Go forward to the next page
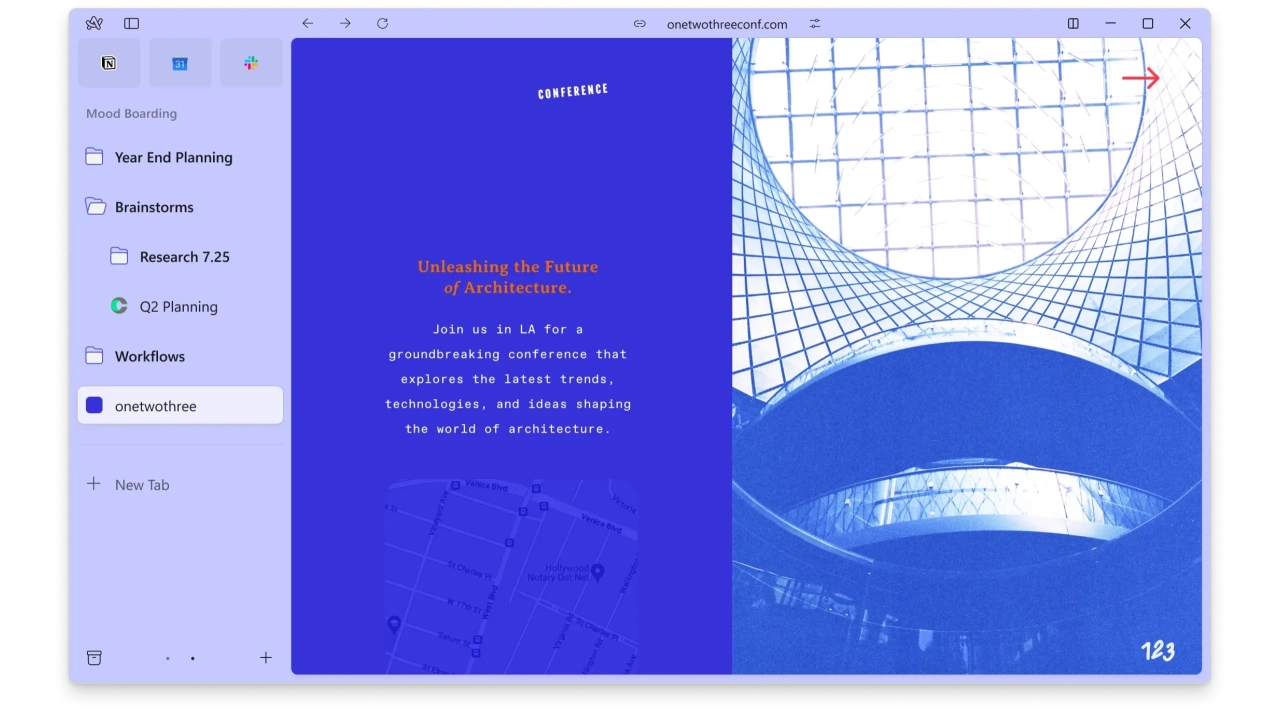1280x716 pixels. pyautogui.click(x=345, y=23)
